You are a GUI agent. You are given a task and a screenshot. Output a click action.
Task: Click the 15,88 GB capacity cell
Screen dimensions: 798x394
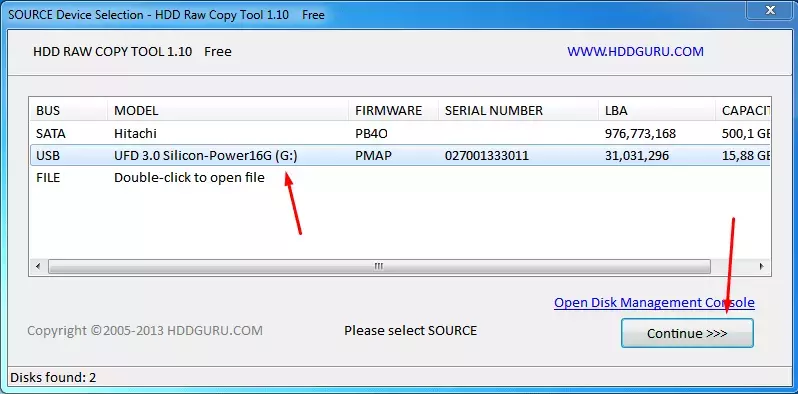click(x=747, y=155)
